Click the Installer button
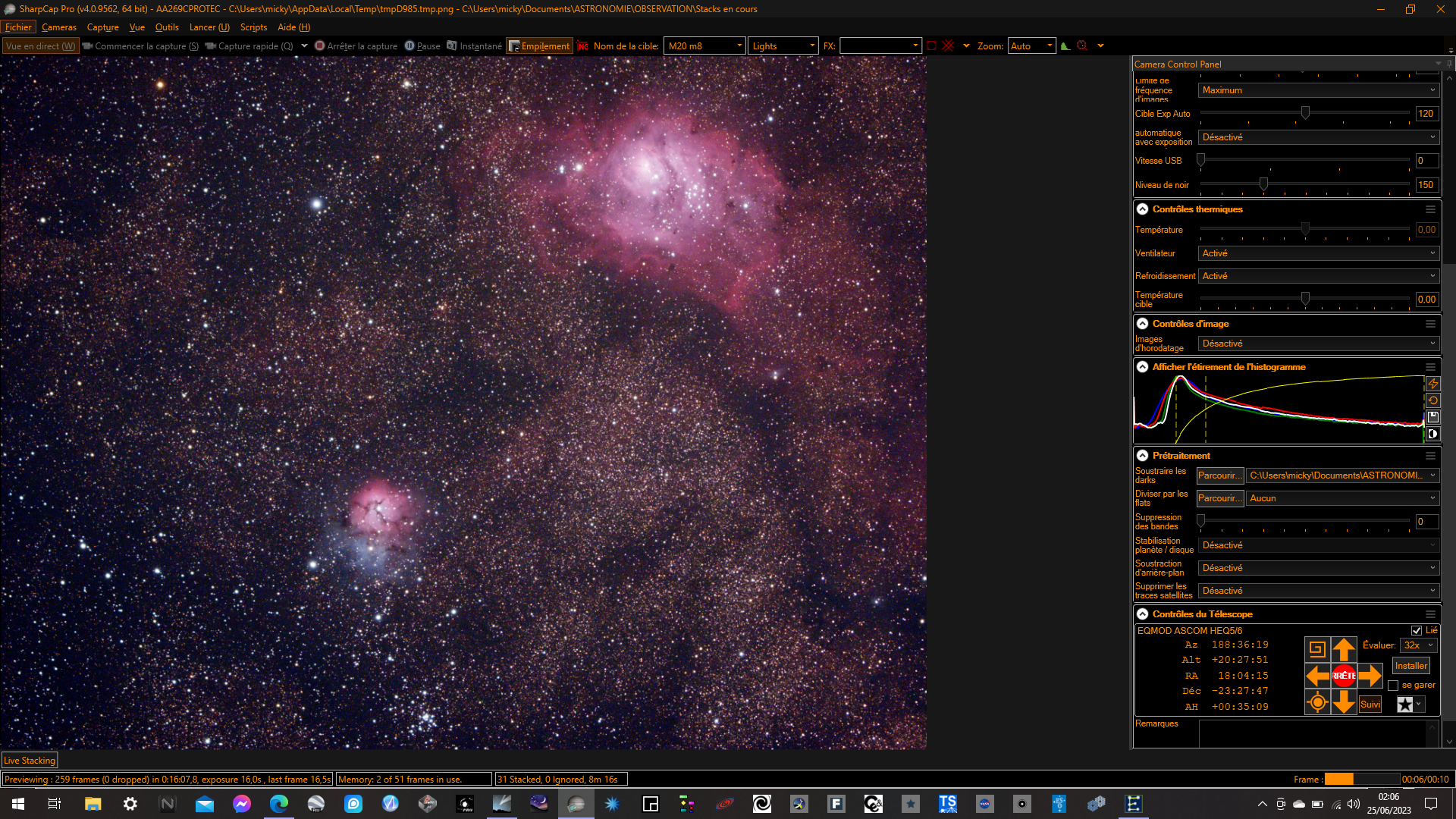Viewport: 1456px width, 819px height. [x=1411, y=666]
